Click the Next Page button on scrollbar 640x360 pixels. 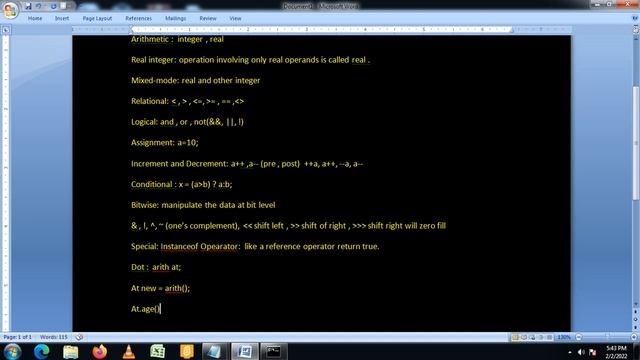point(636,327)
